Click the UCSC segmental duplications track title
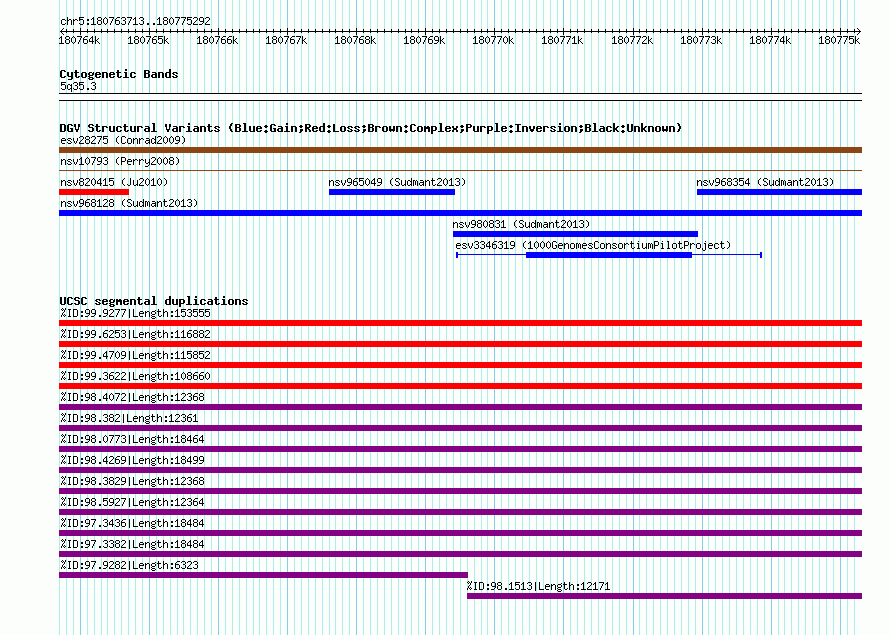Screen dimensions: 890x635 pos(154,301)
